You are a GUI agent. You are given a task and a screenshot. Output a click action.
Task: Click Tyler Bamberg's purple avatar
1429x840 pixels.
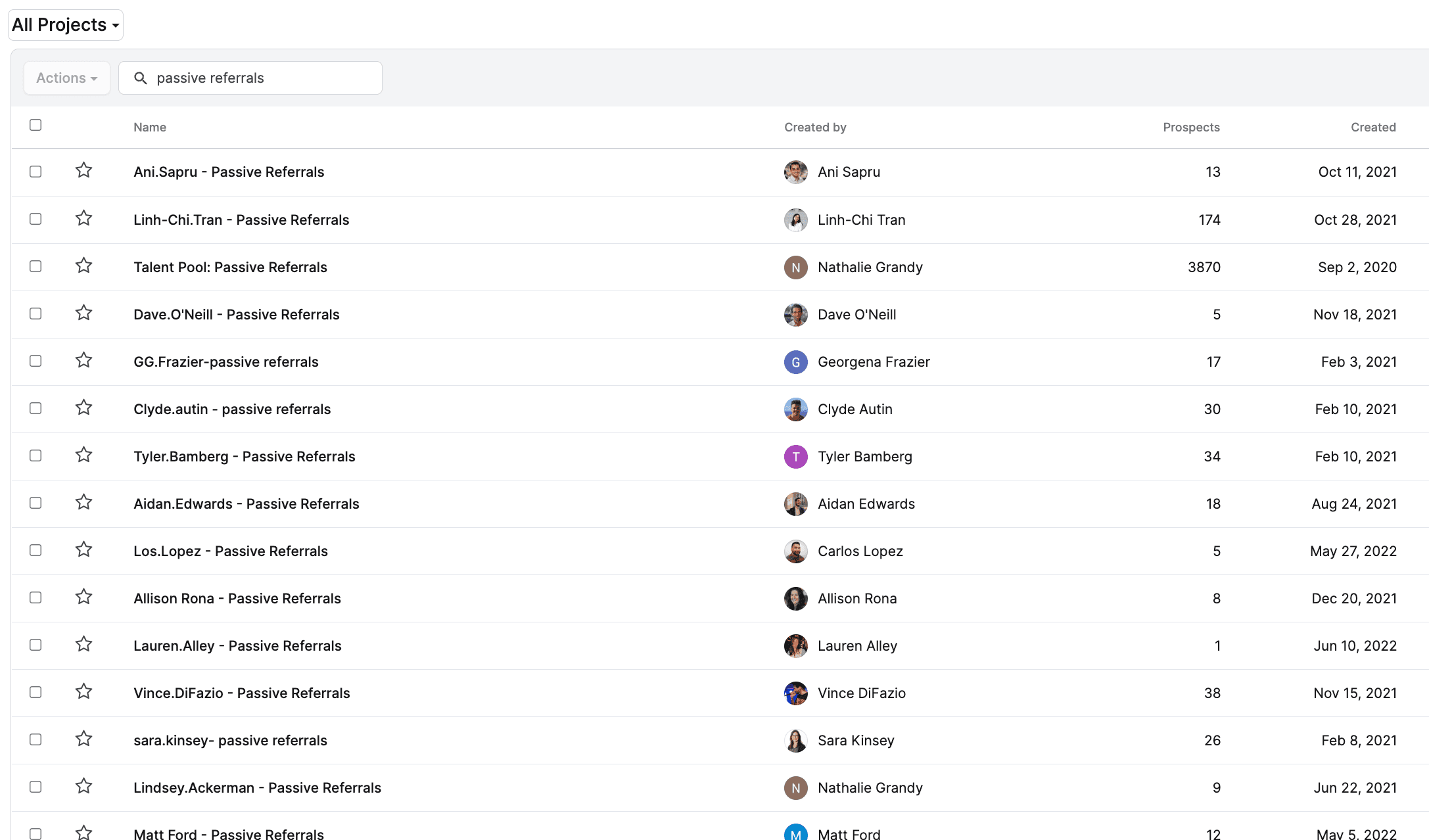click(795, 457)
